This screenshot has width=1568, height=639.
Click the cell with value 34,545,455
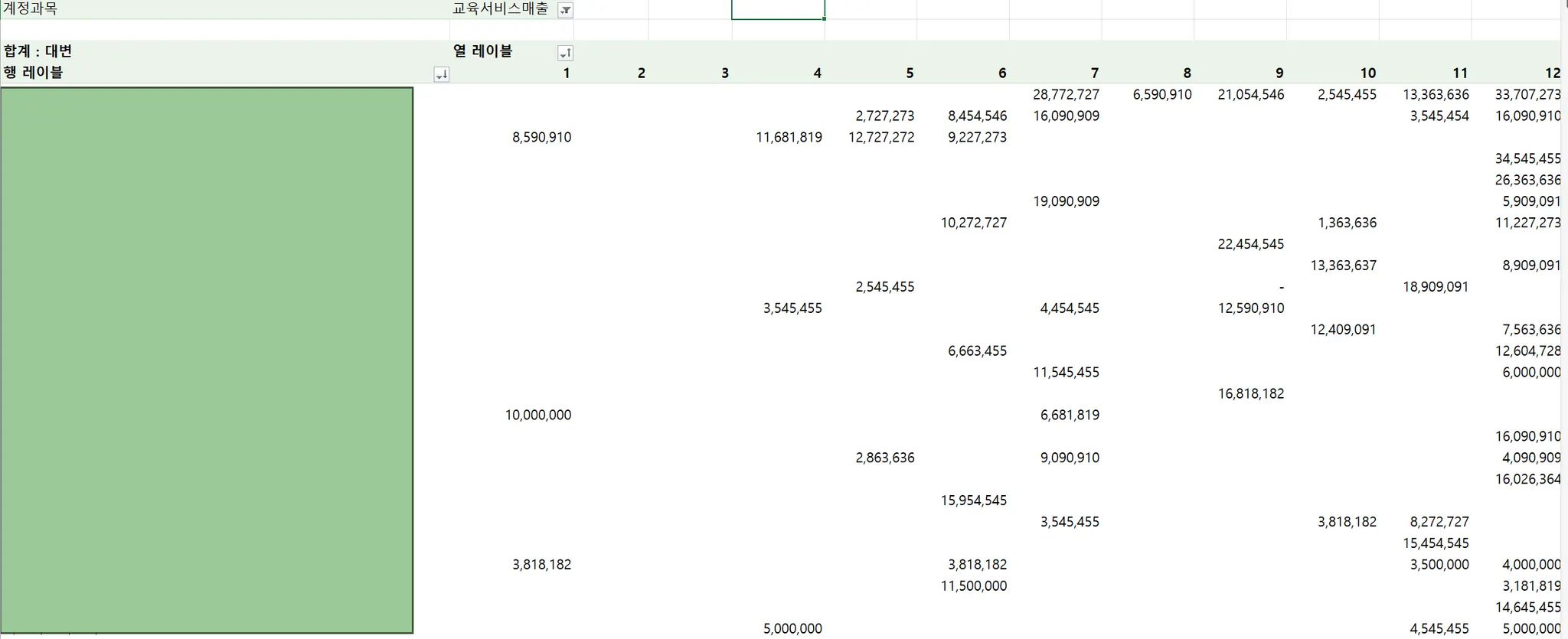pos(1527,159)
